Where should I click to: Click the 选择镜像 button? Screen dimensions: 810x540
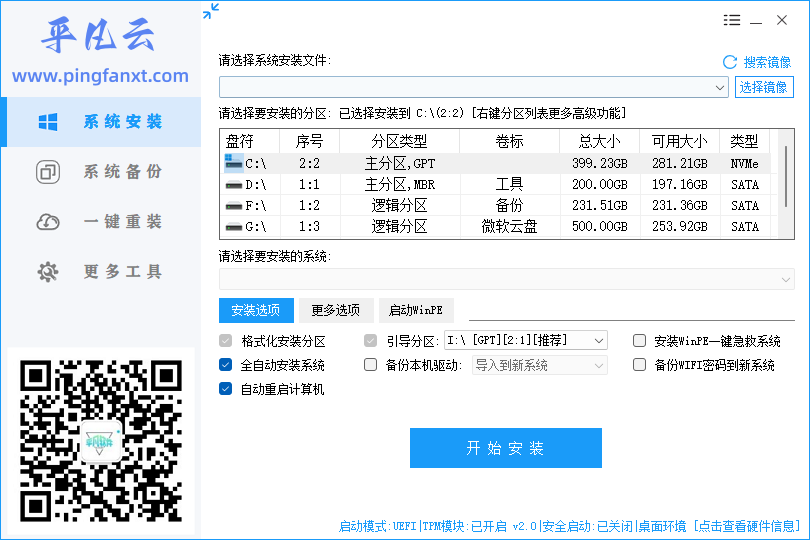[x=764, y=87]
